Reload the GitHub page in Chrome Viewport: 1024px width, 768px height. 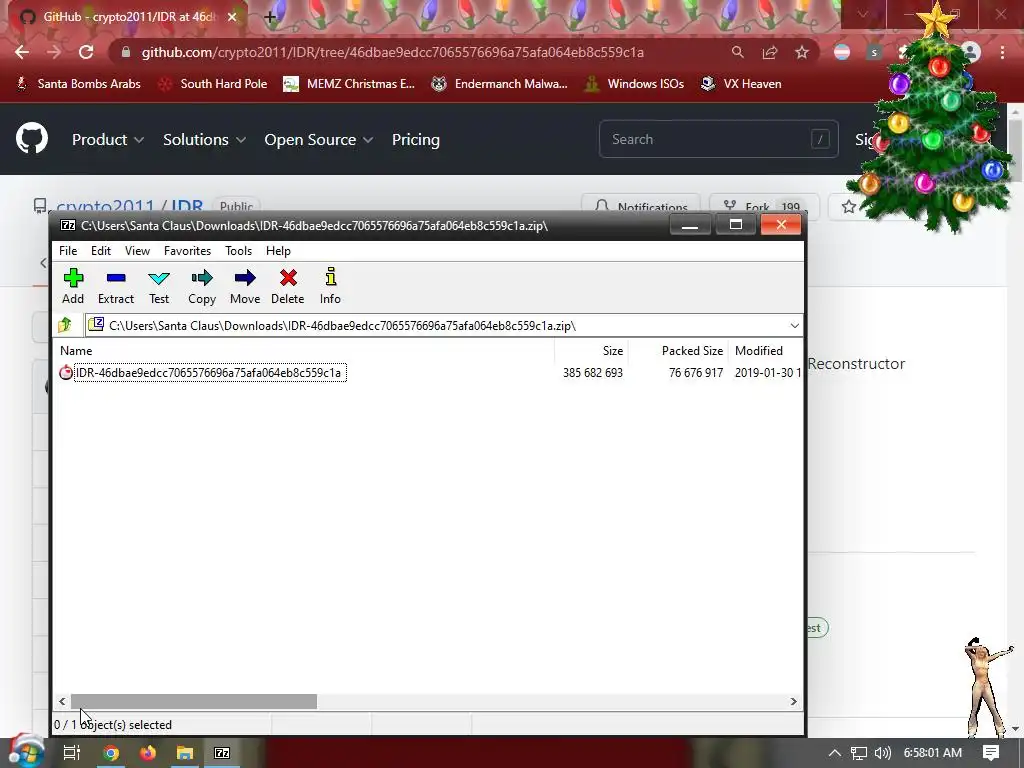point(86,52)
